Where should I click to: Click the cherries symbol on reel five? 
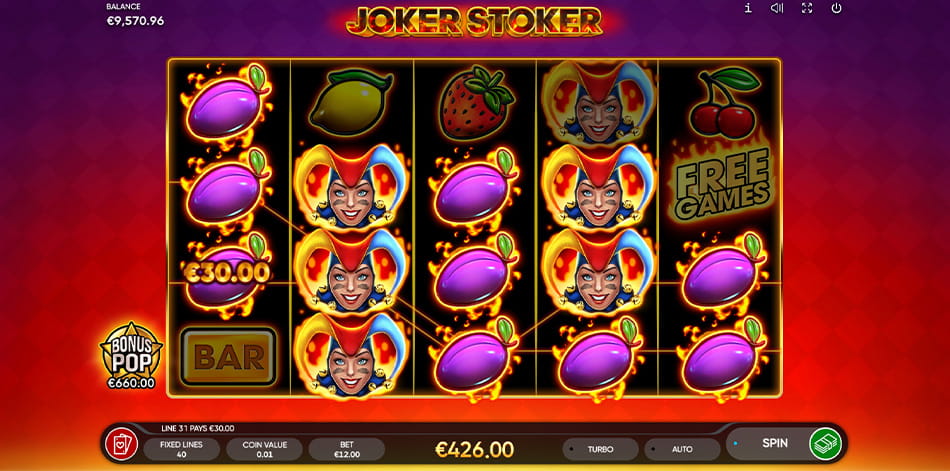724,102
